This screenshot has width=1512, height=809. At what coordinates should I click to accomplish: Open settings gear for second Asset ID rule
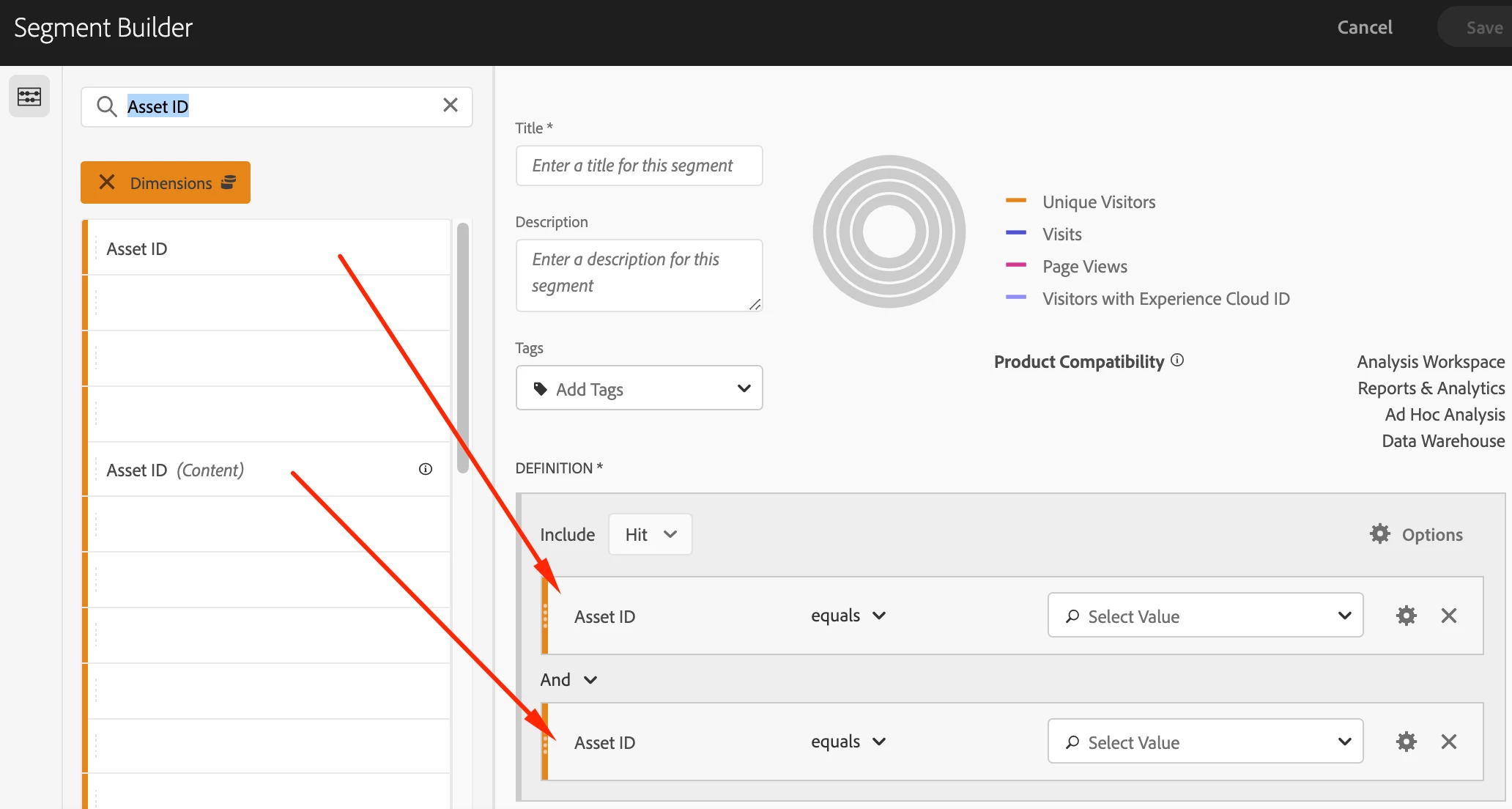[x=1406, y=742]
